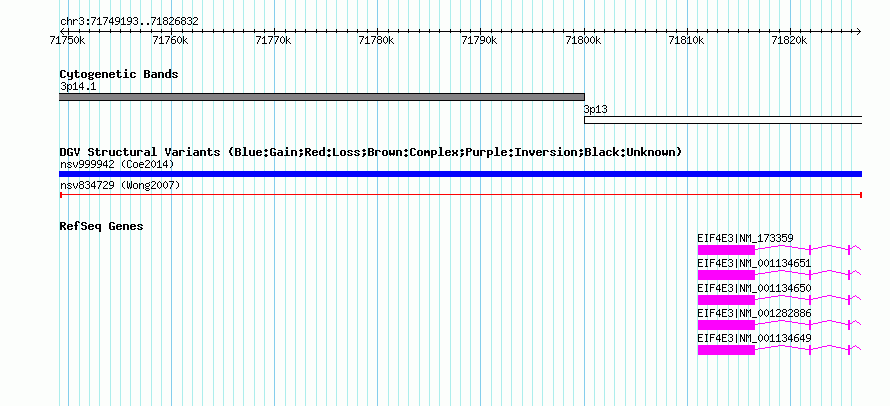Click the 71750k ruler tick label
This screenshot has width=890, height=406.
tap(68, 40)
